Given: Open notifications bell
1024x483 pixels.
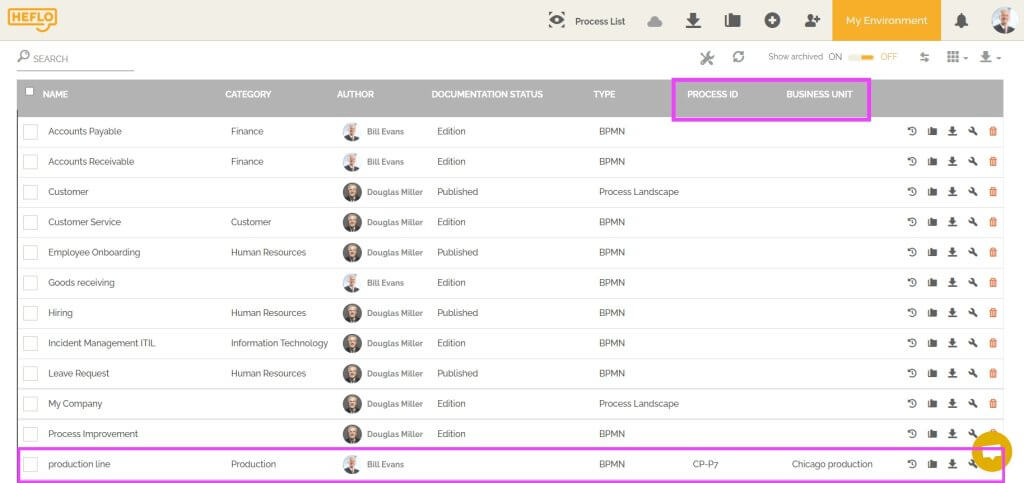Looking at the screenshot, I should click(x=961, y=21).
